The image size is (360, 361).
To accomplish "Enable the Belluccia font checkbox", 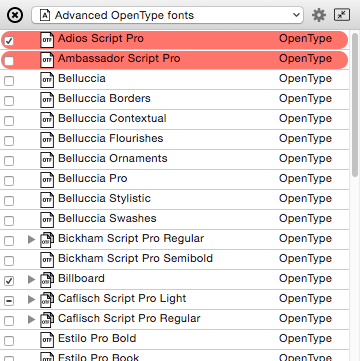I will (x=9, y=81).
